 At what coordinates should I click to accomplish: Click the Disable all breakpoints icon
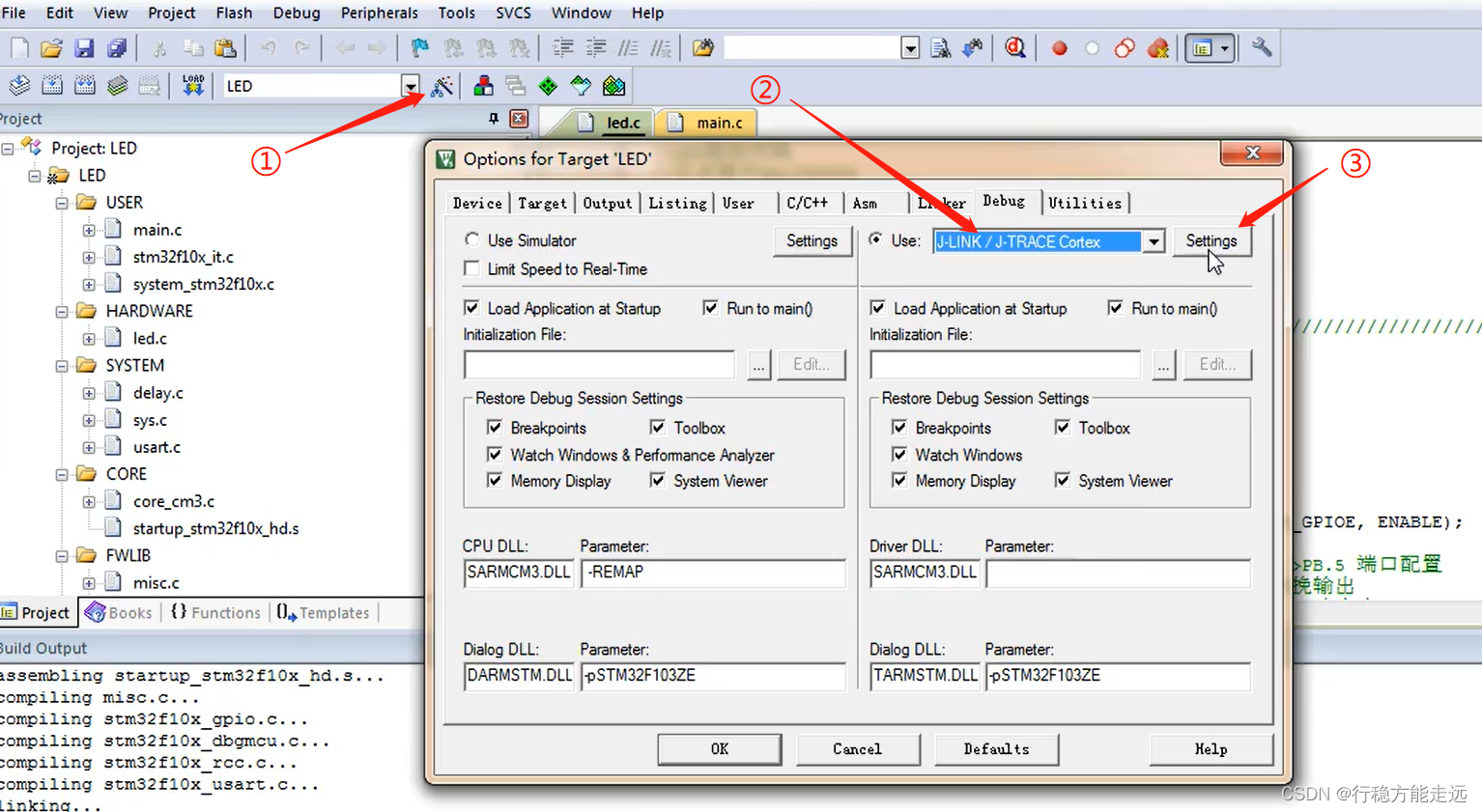coord(1125,48)
